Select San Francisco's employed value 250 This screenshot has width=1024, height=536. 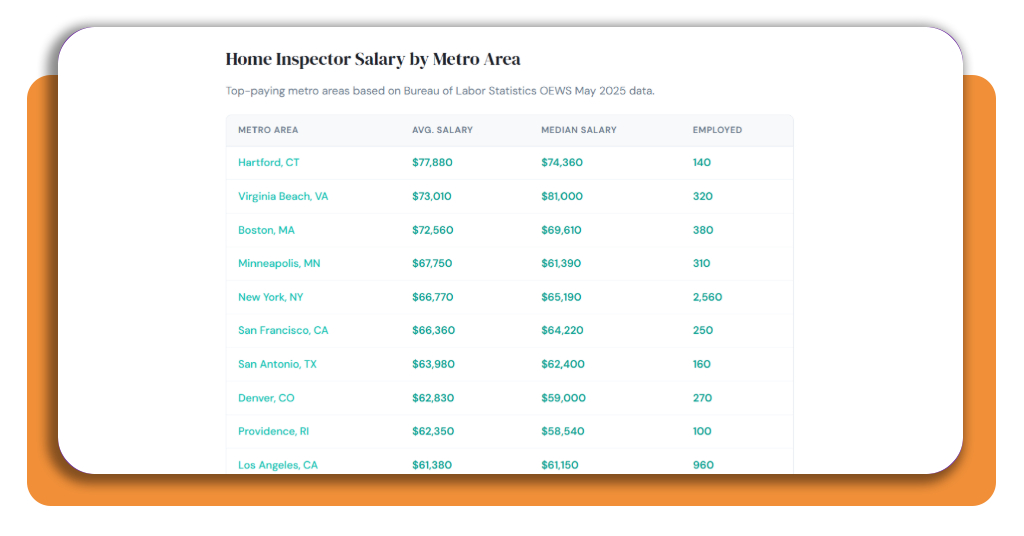click(x=703, y=330)
